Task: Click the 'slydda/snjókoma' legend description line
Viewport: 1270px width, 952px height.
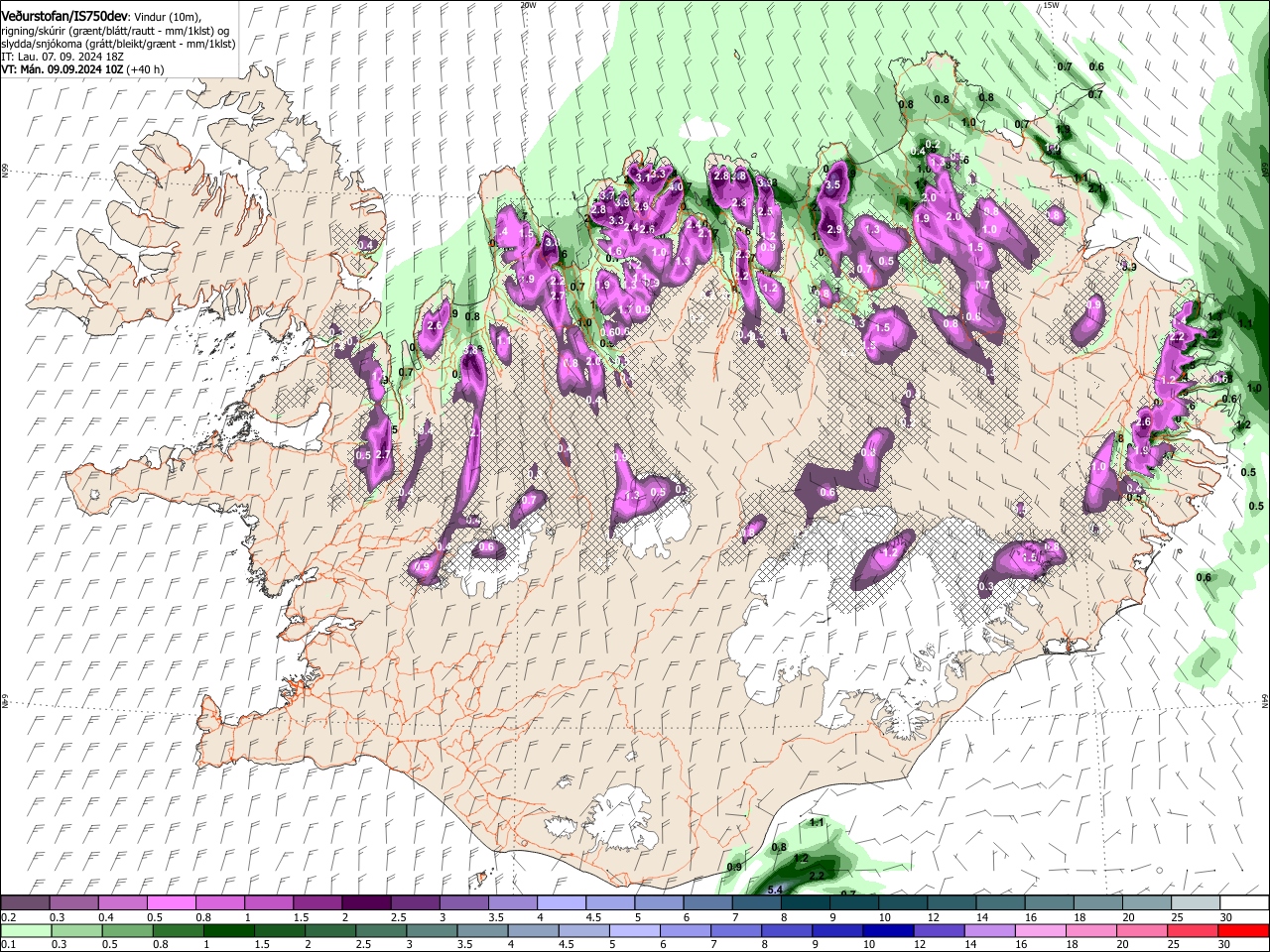Action: pyautogui.click(x=118, y=44)
